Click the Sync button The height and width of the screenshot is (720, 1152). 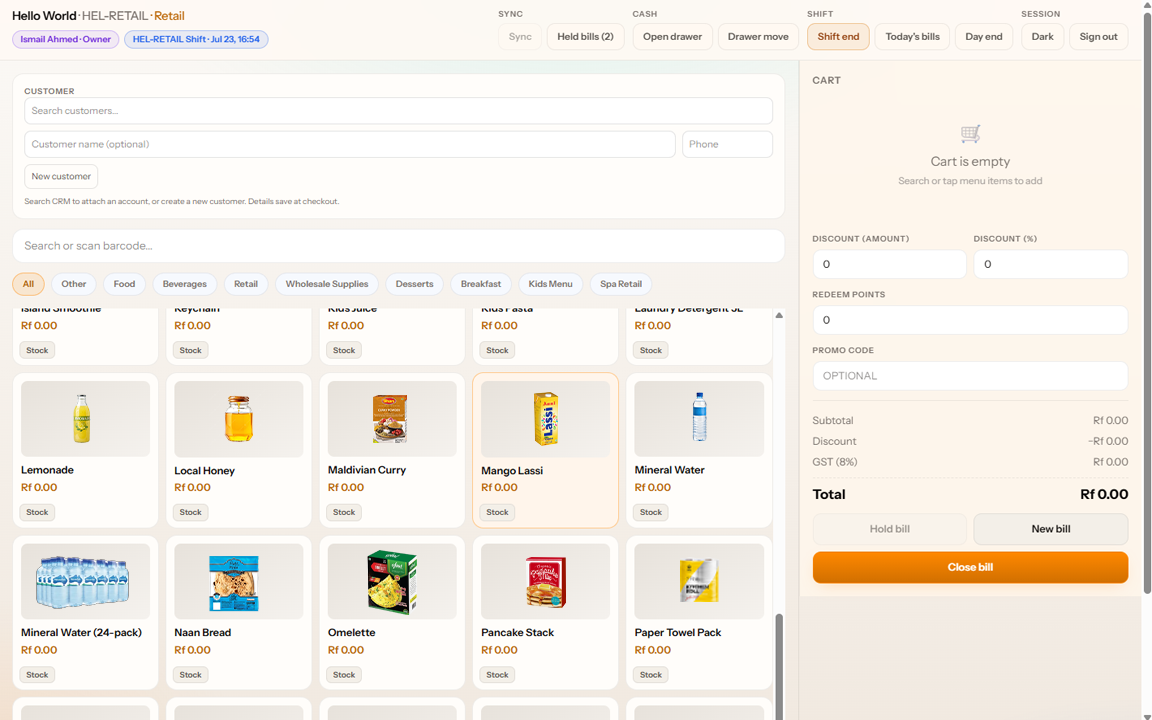(x=520, y=37)
